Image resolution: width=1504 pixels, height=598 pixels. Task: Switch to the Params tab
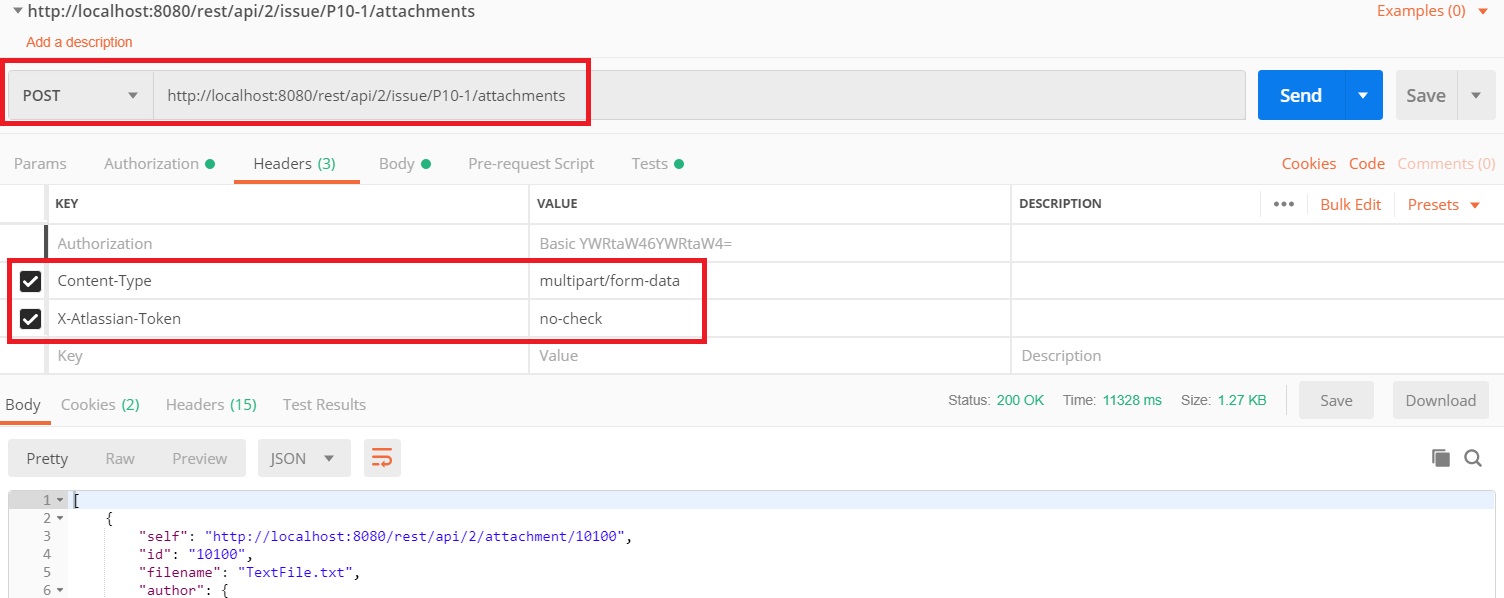(40, 163)
